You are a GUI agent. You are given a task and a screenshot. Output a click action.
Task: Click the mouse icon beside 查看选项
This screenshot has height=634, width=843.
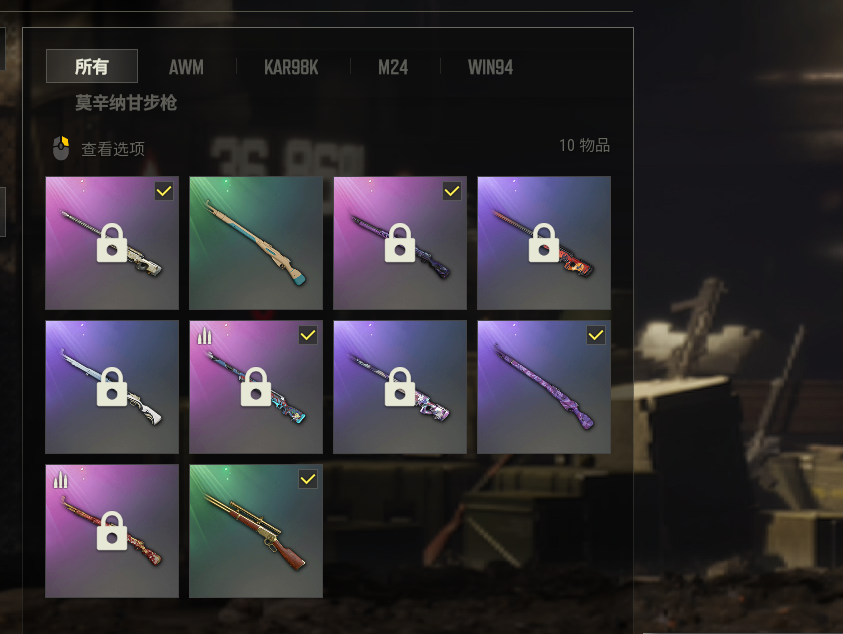[61, 148]
